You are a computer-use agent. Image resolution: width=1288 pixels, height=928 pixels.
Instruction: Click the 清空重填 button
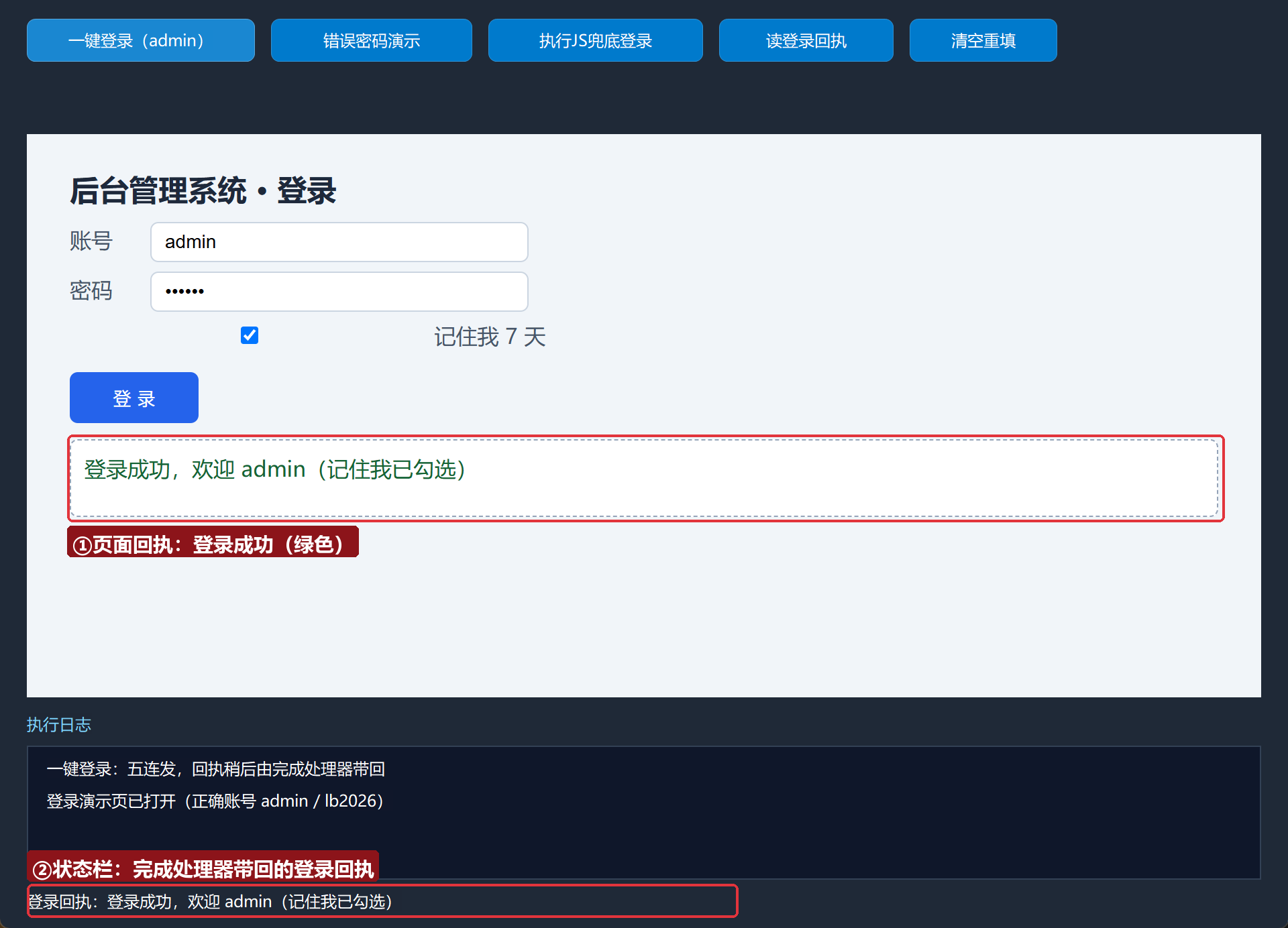pyautogui.click(x=983, y=40)
